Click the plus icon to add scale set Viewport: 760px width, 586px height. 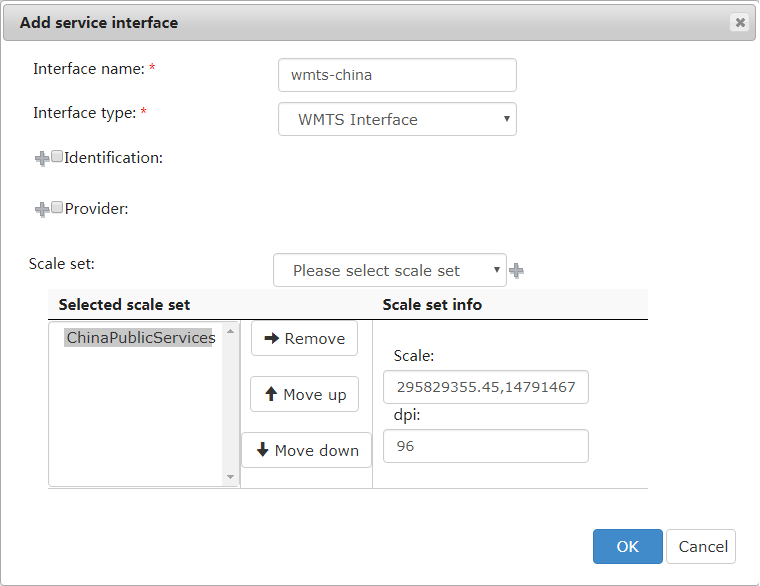tap(516, 271)
